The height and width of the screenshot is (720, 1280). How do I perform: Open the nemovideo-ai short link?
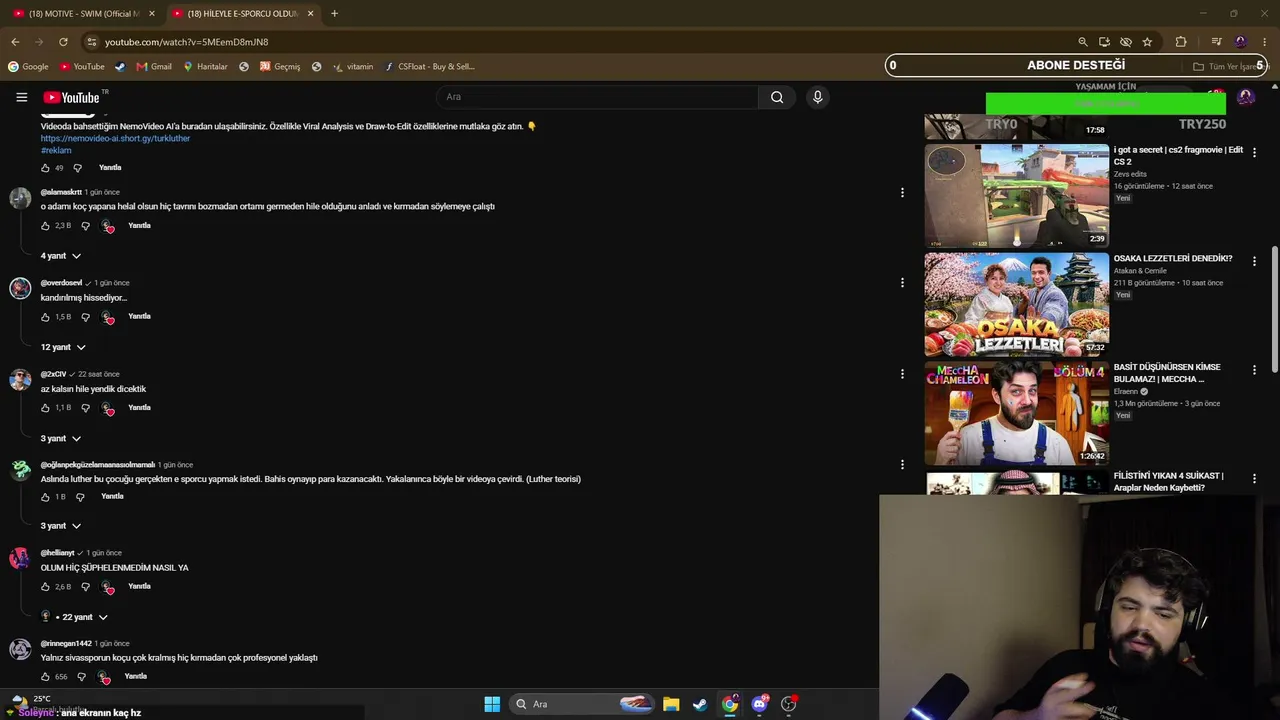click(115, 139)
